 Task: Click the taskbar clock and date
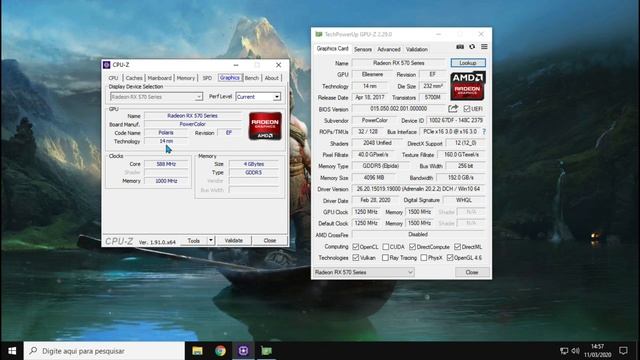(x=598, y=351)
